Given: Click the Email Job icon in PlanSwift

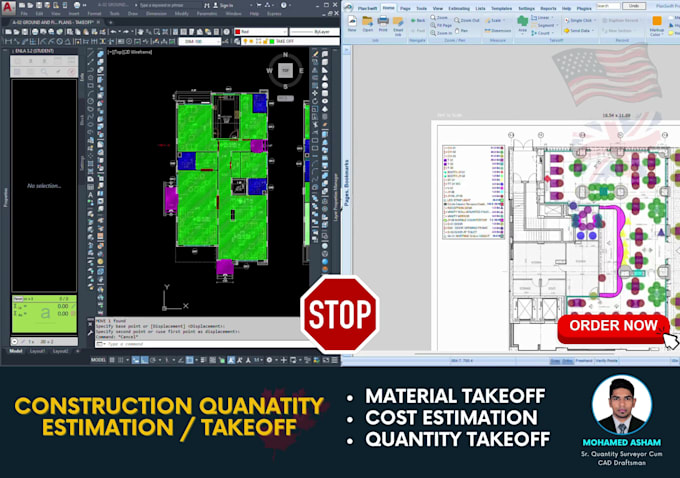Looking at the screenshot, I should click(398, 25).
